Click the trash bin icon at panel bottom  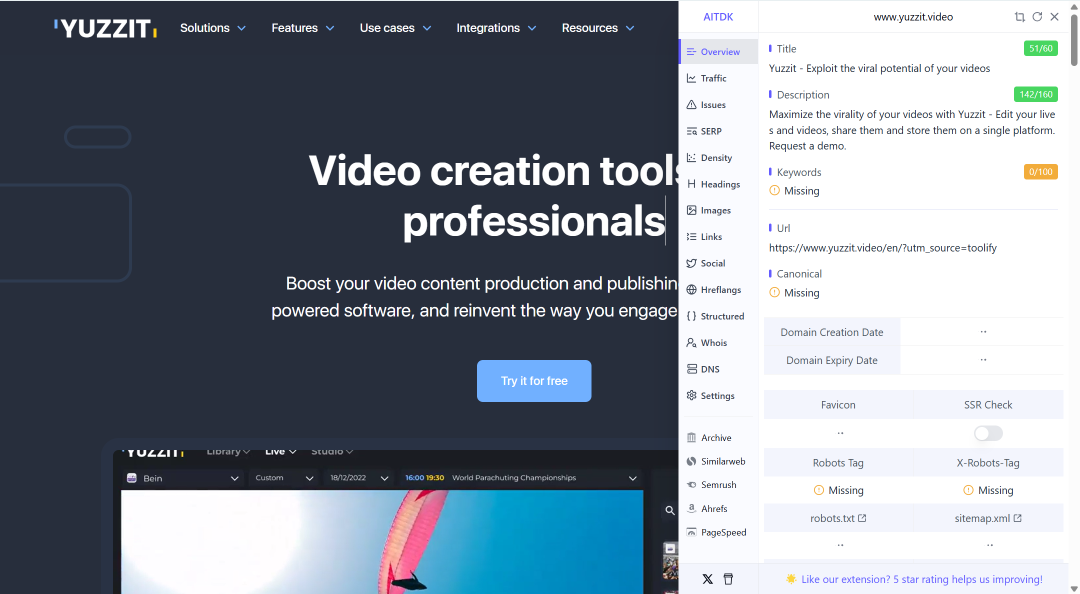(728, 579)
